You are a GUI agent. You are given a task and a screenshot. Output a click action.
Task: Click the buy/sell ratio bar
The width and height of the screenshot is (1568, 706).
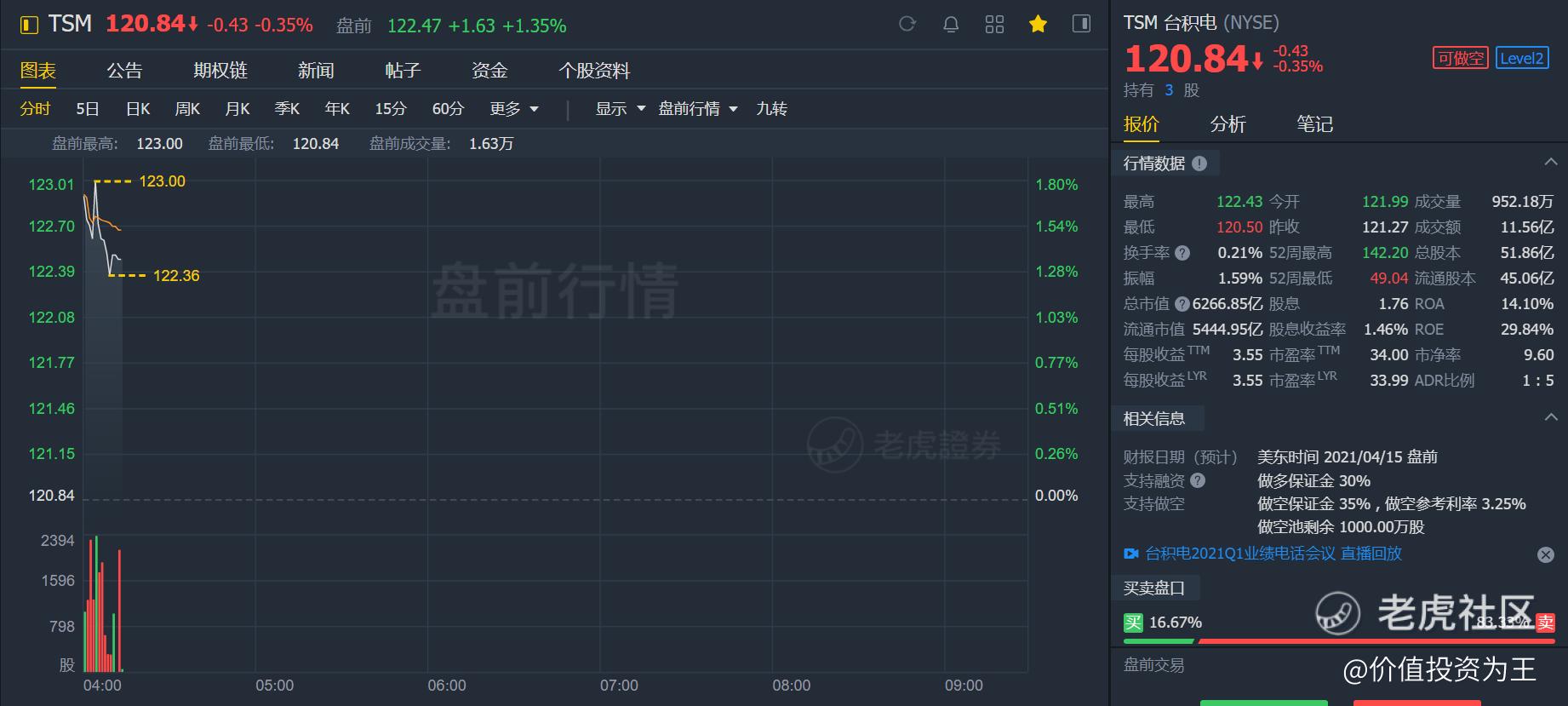click(x=1339, y=640)
